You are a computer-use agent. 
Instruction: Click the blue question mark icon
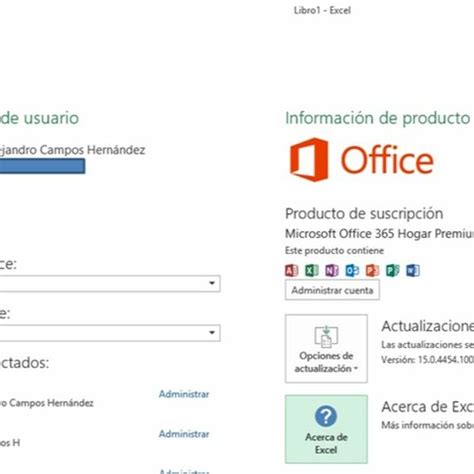point(326,416)
